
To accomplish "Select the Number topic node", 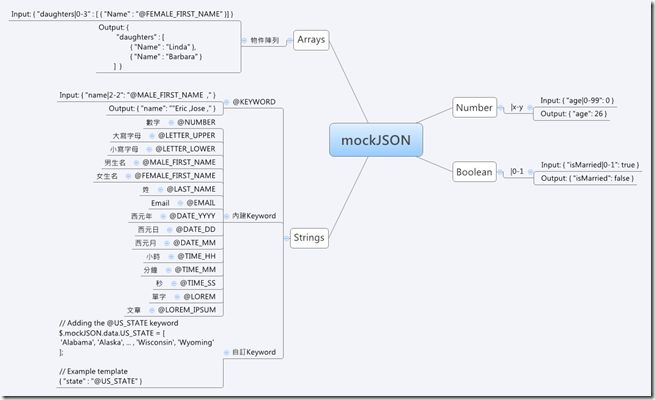I will click(474, 108).
